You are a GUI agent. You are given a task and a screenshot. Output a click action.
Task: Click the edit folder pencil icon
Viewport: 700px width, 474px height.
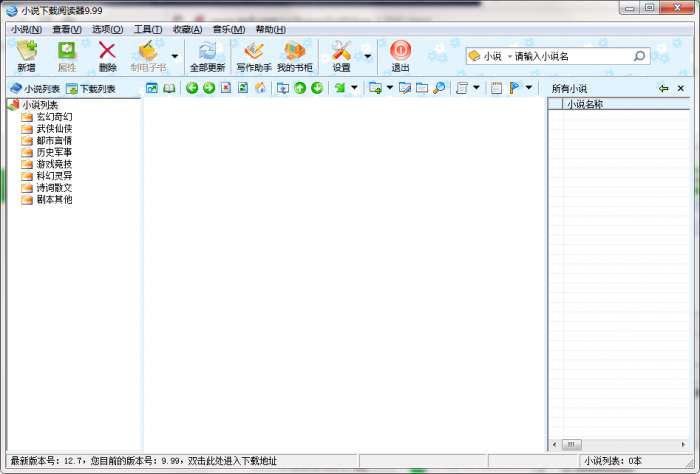point(405,88)
